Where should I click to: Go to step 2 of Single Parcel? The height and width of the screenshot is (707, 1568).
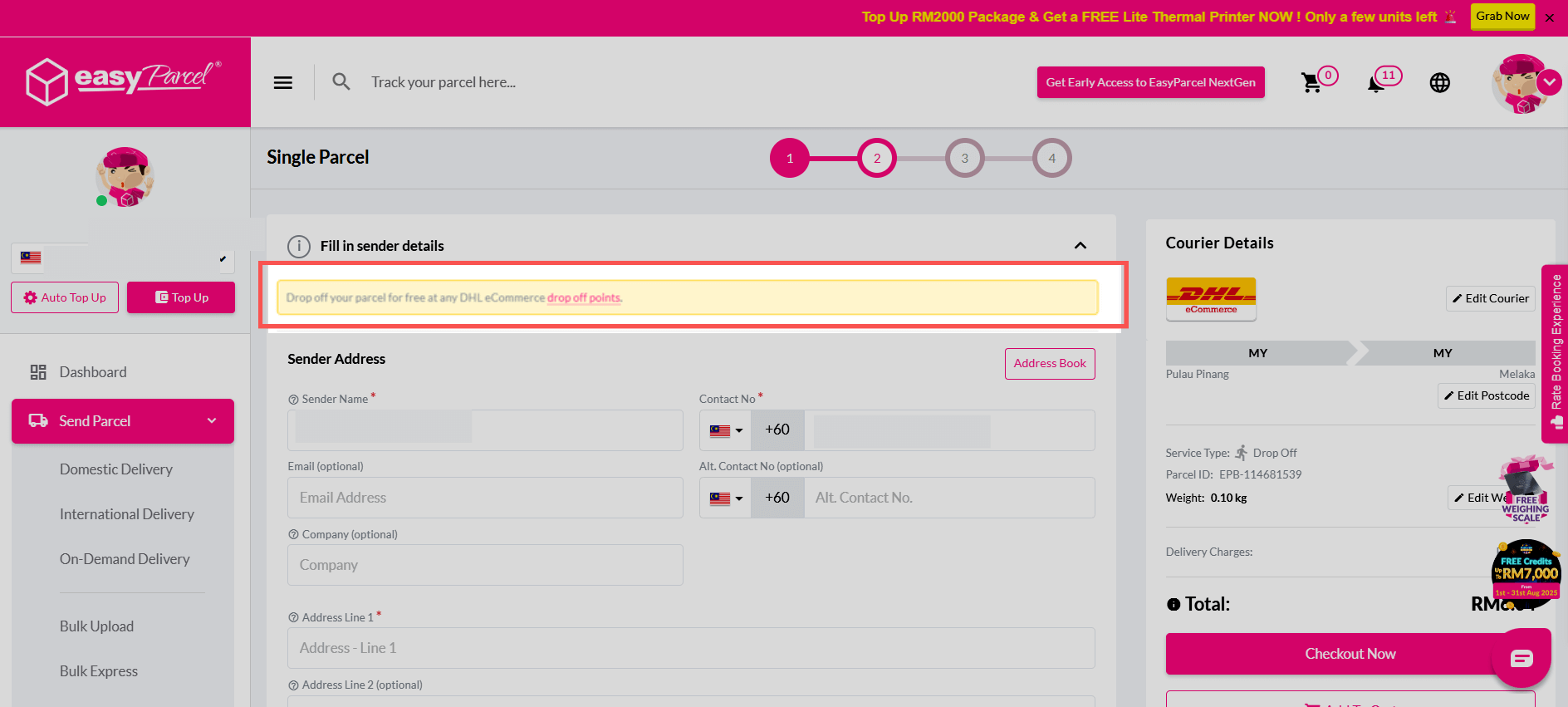tap(877, 158)
